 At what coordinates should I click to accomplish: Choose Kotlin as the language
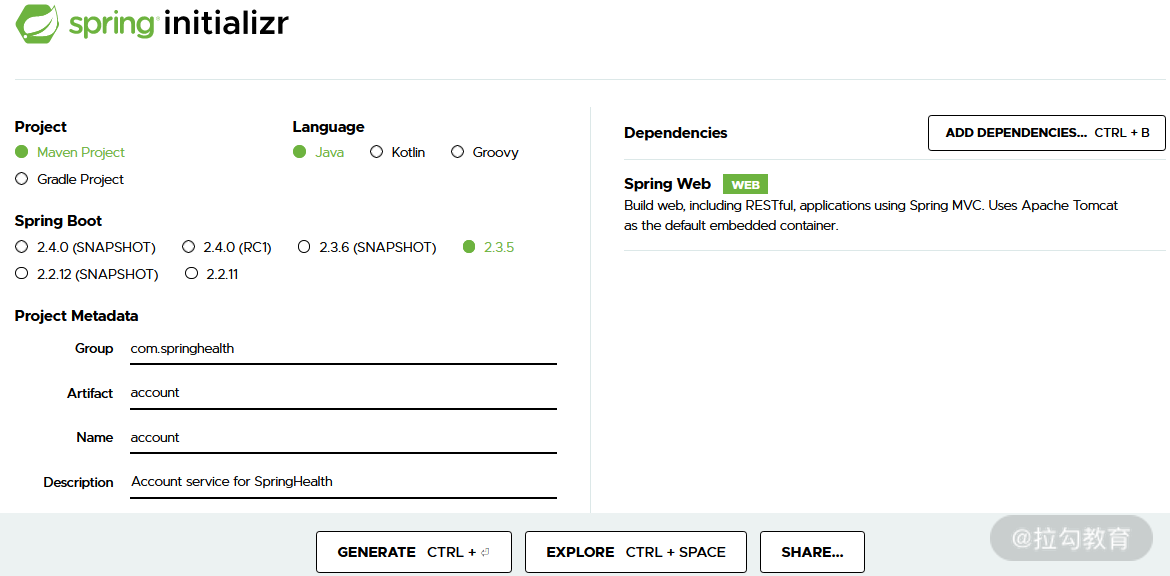click(x=377, y=152)
